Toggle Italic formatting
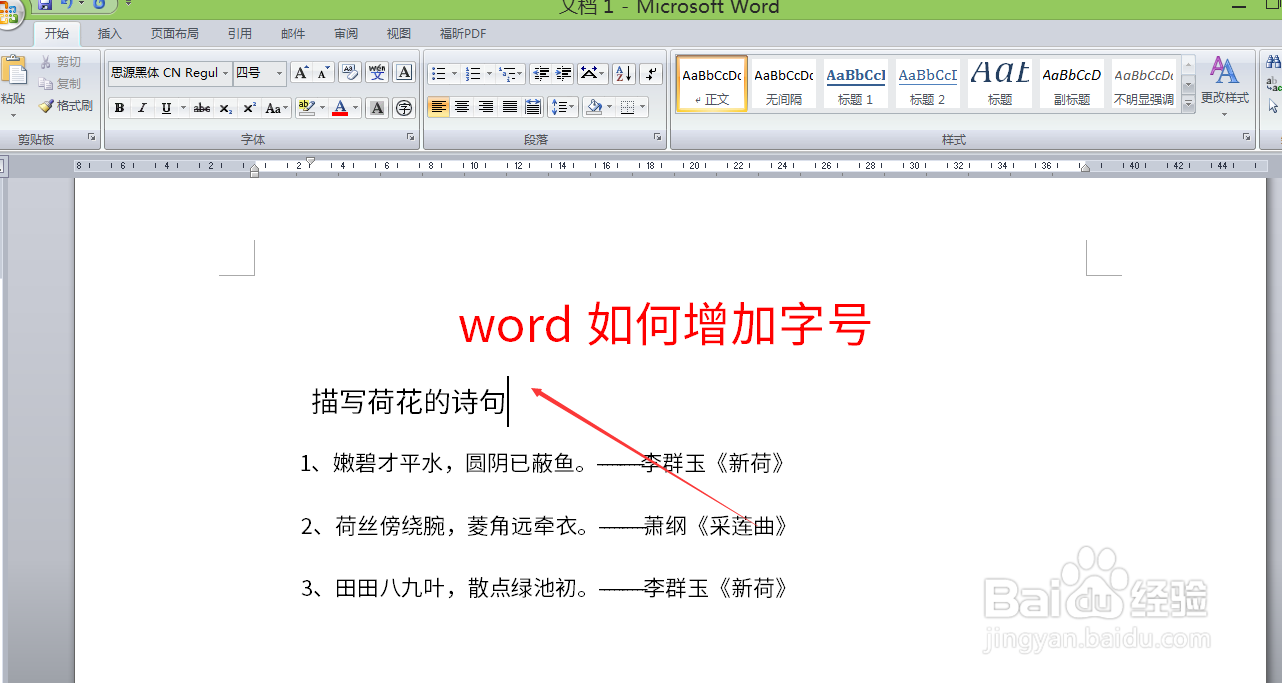Image resolution: width=1282 pixels, height=683 pixels. (x=142, y=108)
